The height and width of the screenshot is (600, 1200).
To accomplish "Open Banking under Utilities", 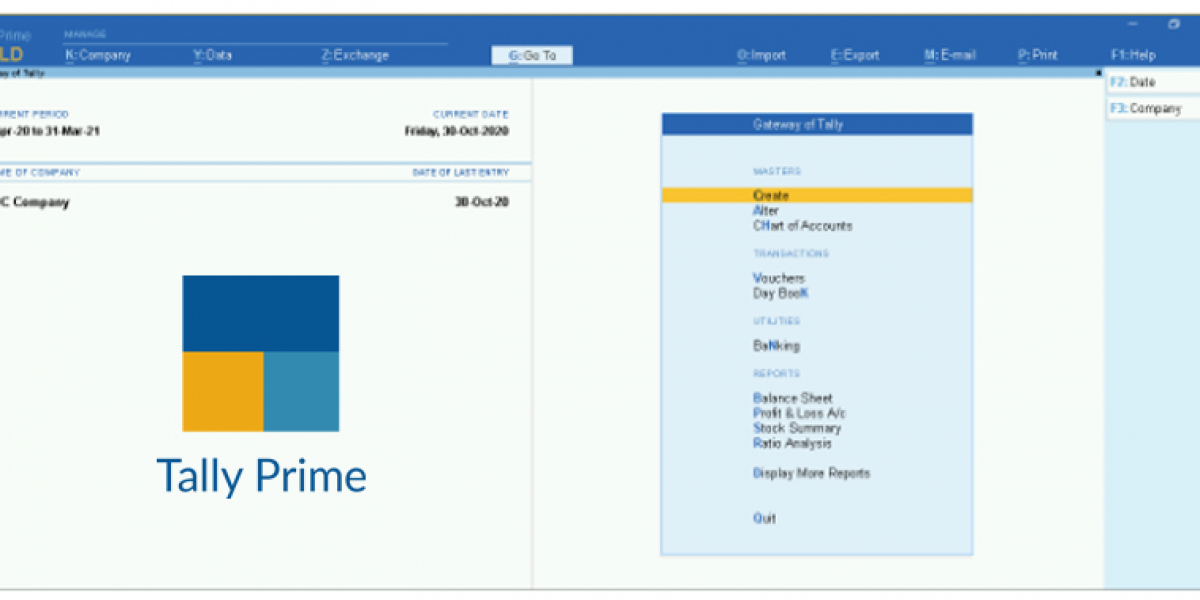I will pyautogui.click(x=776, y=346).
